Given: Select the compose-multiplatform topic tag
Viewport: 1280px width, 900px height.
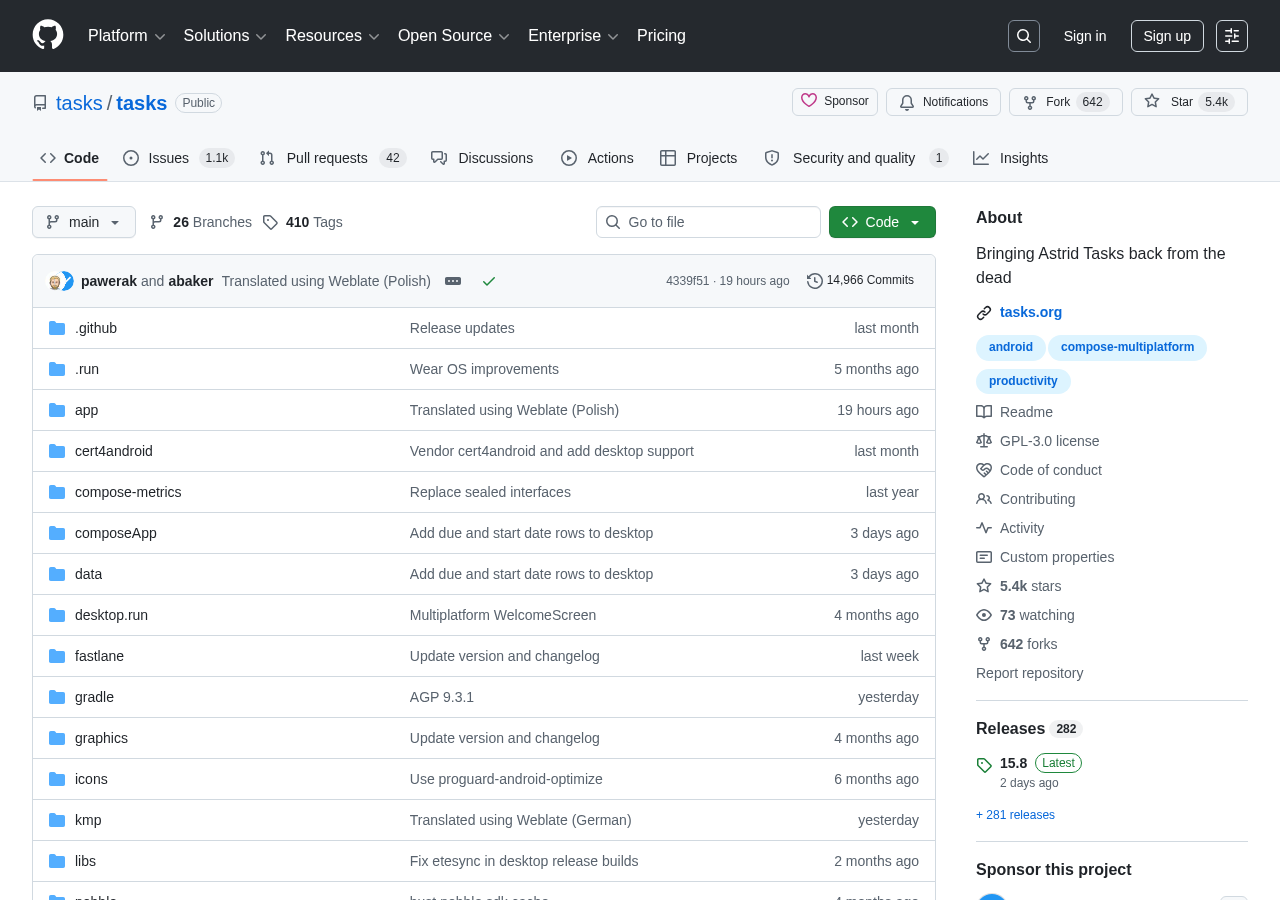Looking at the screenshot, I should (x=1127, y=347).
